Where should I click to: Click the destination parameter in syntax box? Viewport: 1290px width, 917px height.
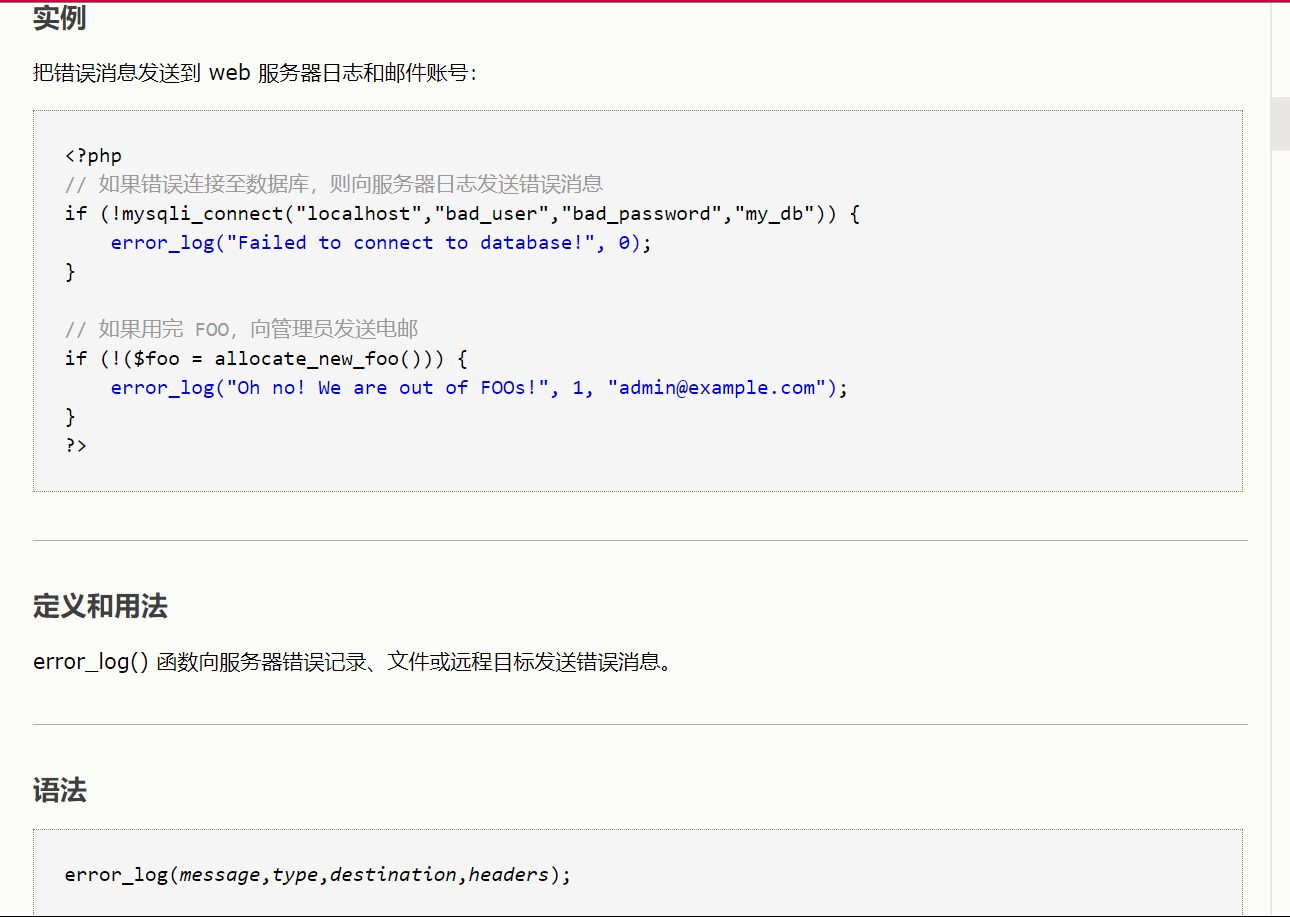[x=395, y=874]
